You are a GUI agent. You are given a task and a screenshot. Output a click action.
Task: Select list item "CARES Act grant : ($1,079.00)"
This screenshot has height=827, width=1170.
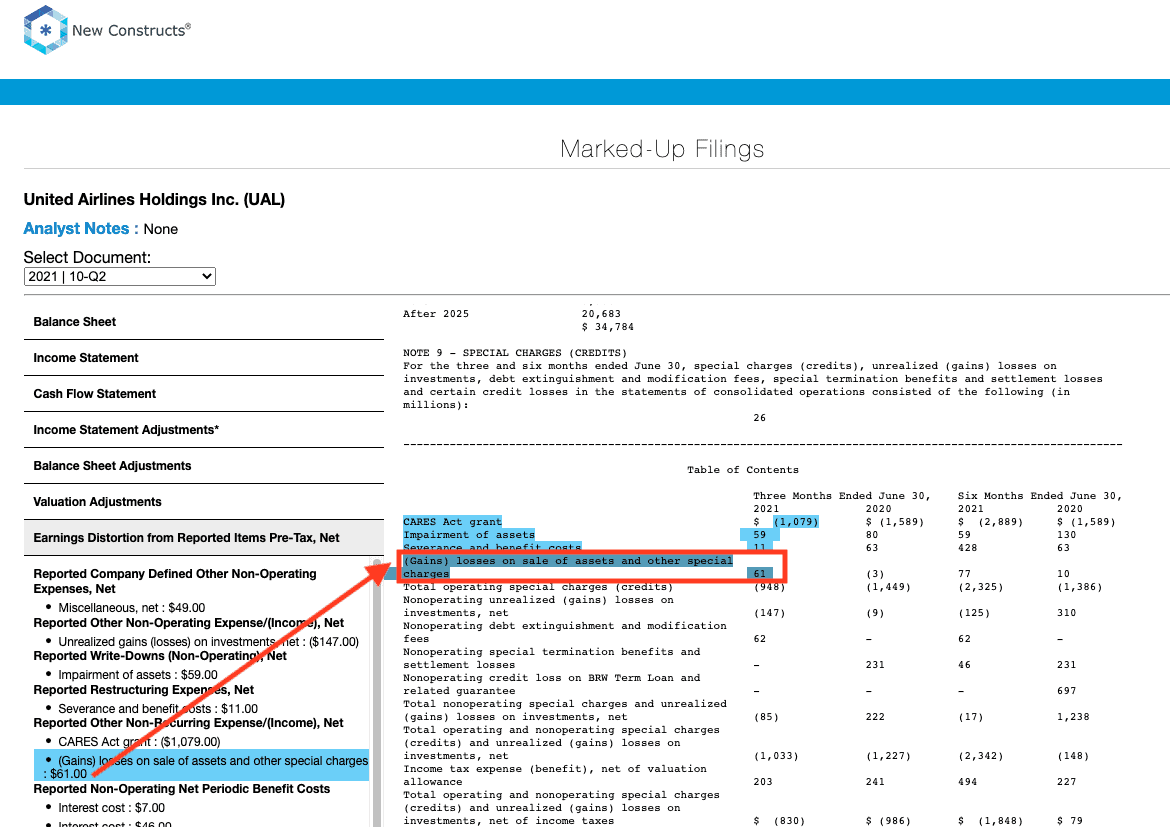click(x=140, y=741)
